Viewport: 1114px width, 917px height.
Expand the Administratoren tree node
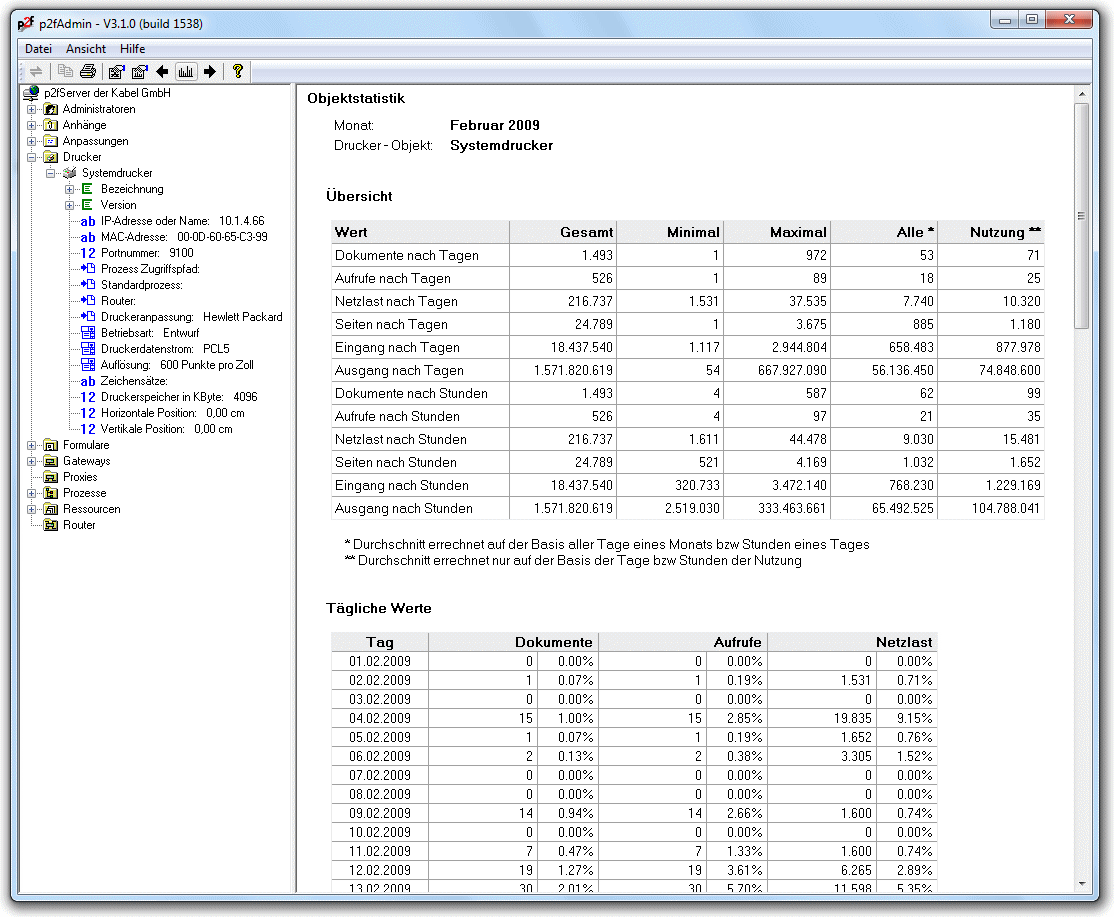31,109
